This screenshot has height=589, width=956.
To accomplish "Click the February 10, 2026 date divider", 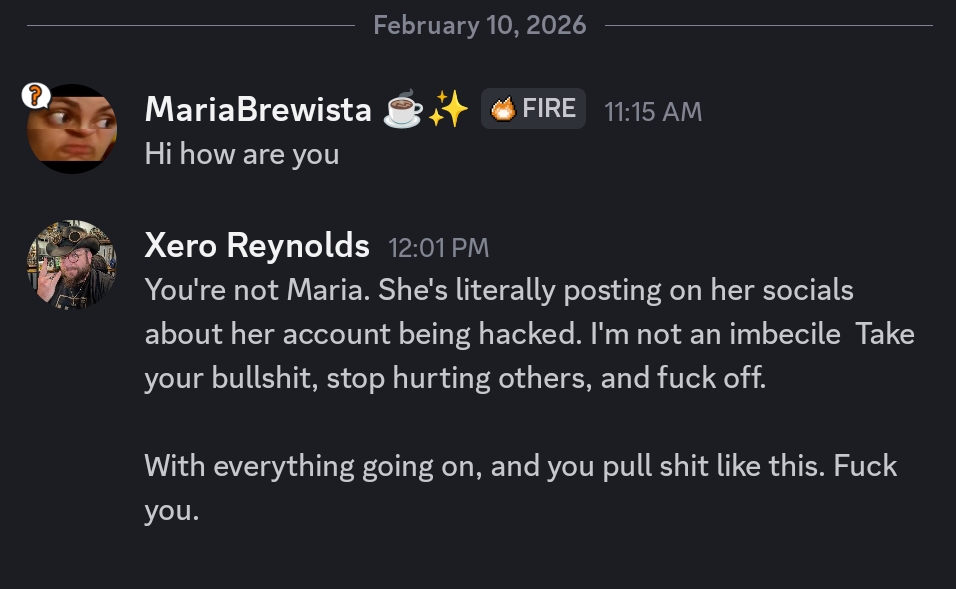I will pos(479,25).
